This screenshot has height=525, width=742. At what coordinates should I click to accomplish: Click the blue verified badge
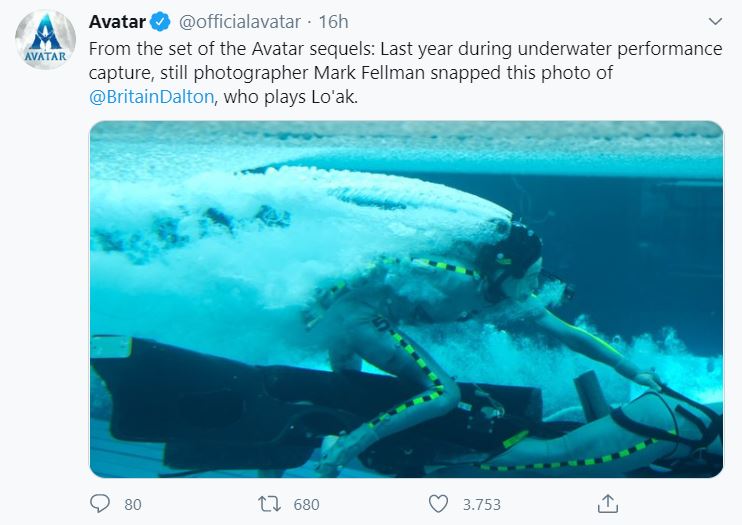pos(160,22)
